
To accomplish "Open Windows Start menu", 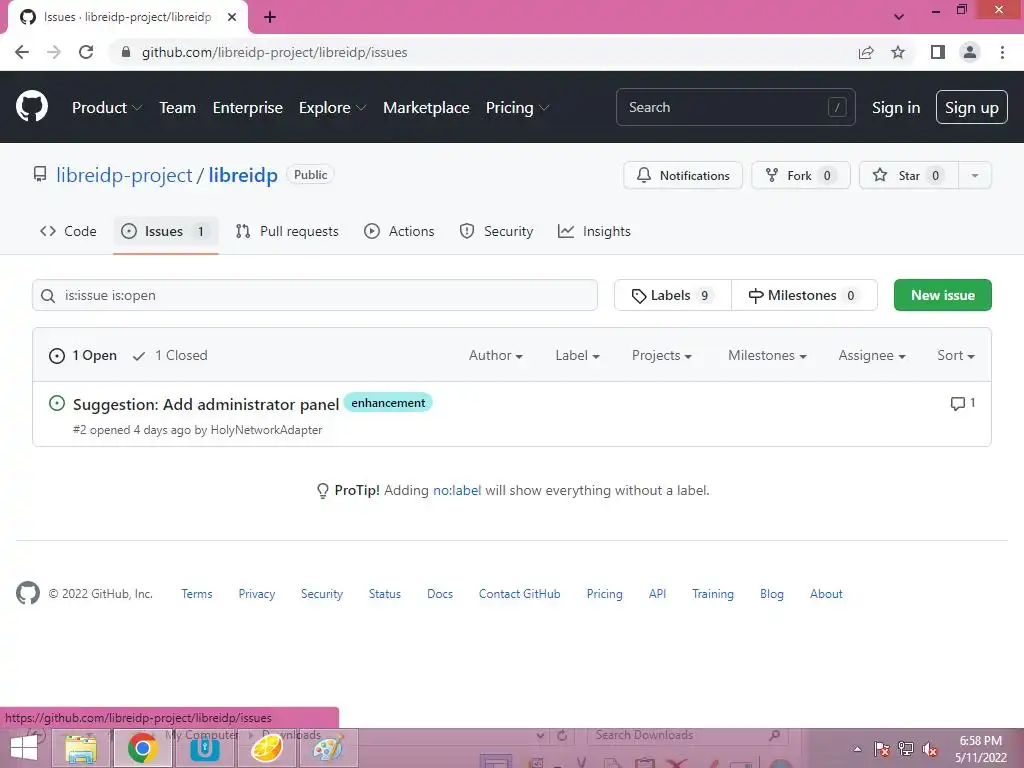I will click(x=24, y=748).
